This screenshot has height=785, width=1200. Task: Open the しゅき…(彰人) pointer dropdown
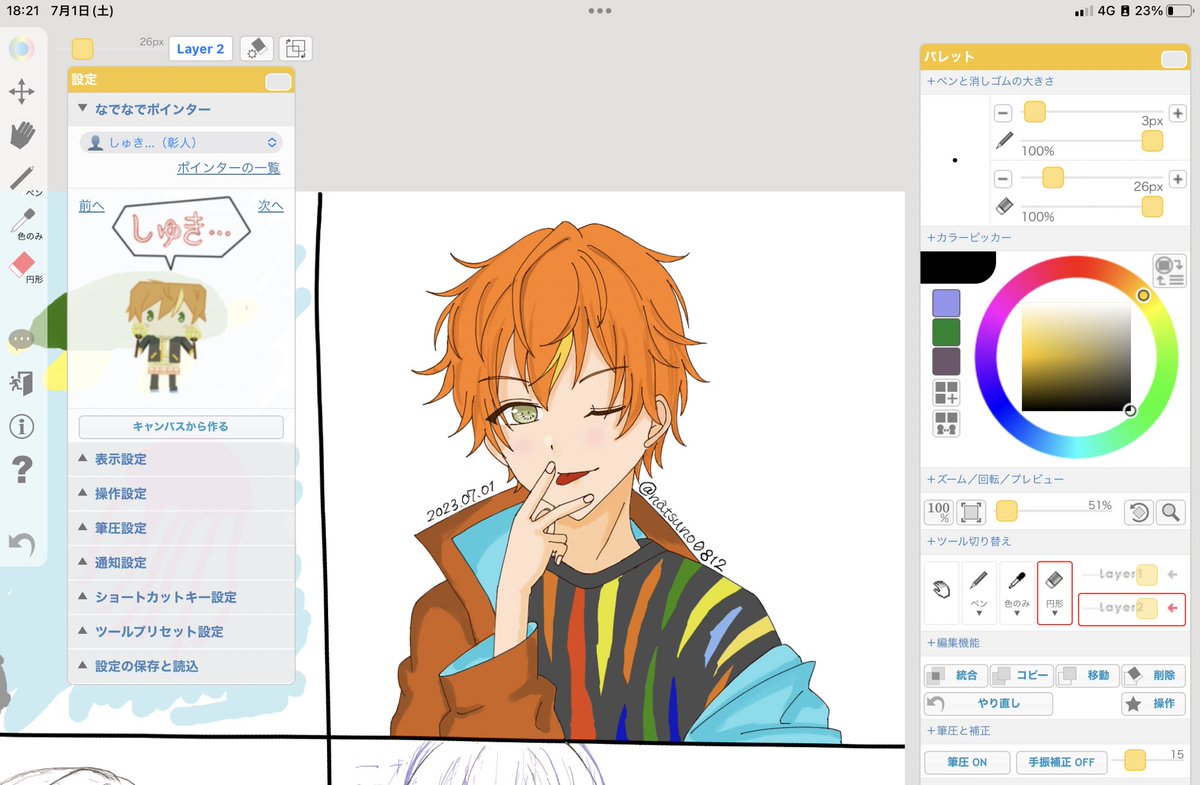pyautogui.click(x=181, y=143)
